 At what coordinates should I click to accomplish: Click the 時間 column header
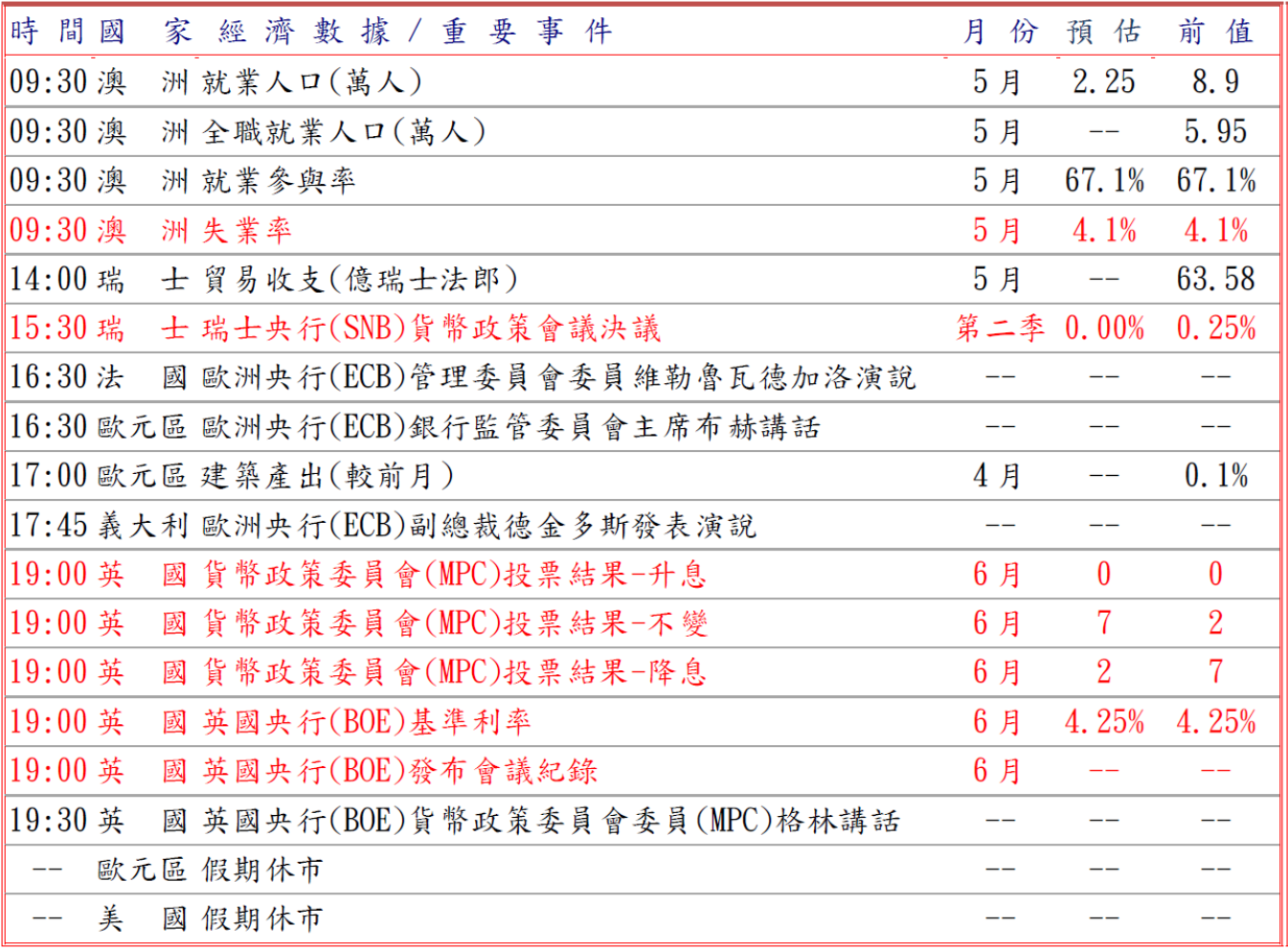pos(49,32)
